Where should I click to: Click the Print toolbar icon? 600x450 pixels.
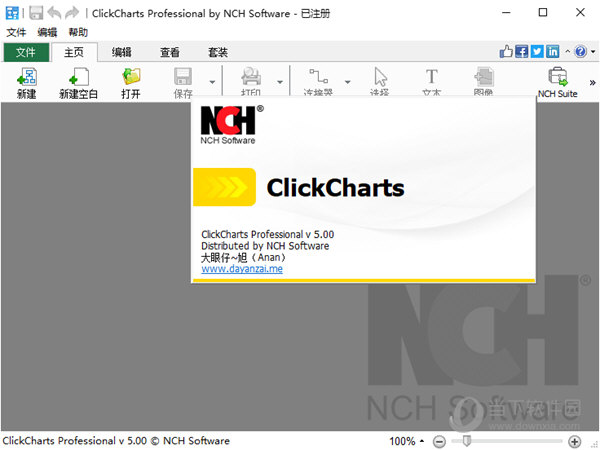[x=251, y=77]
